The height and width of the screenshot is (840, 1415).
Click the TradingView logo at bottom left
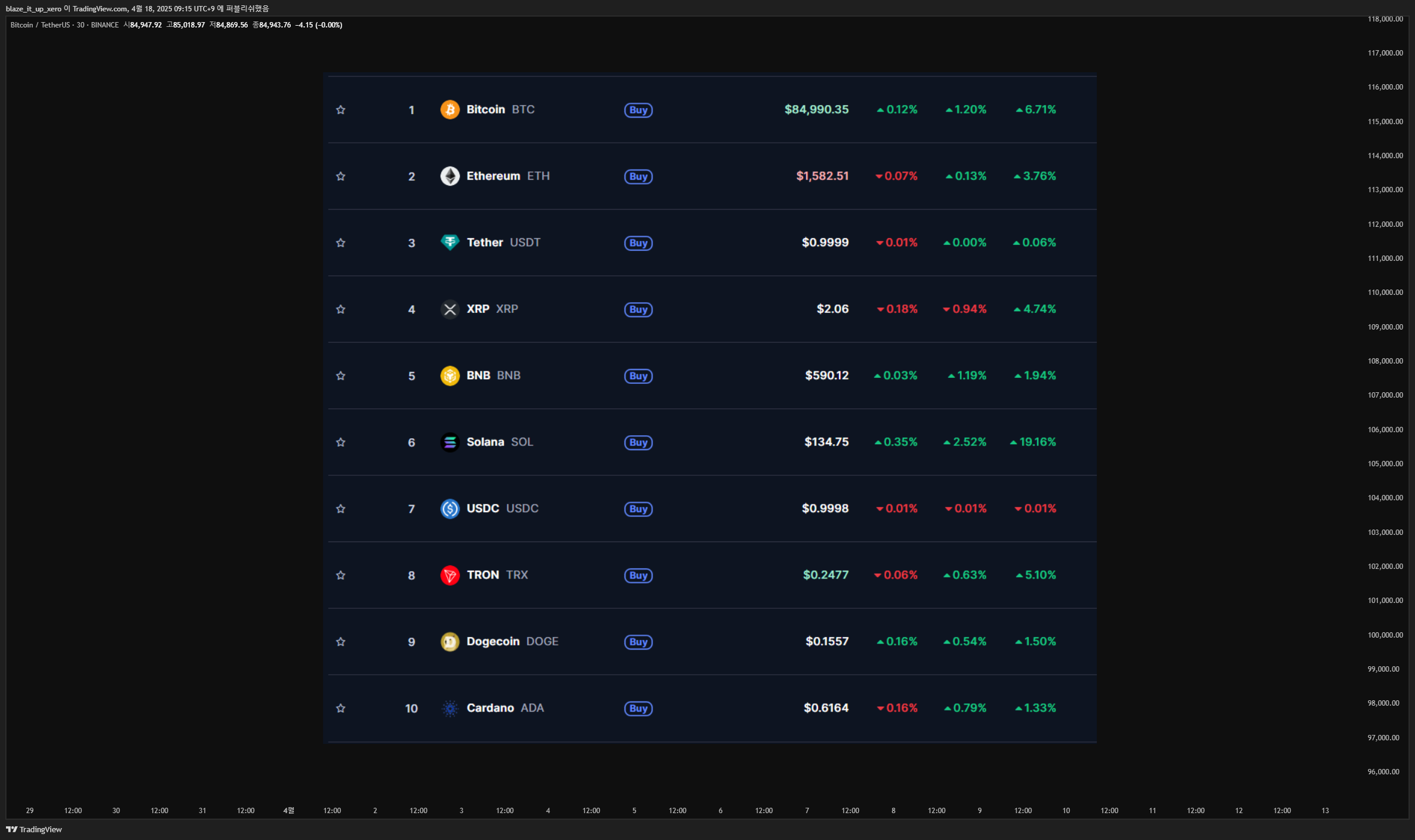point(34,829)
